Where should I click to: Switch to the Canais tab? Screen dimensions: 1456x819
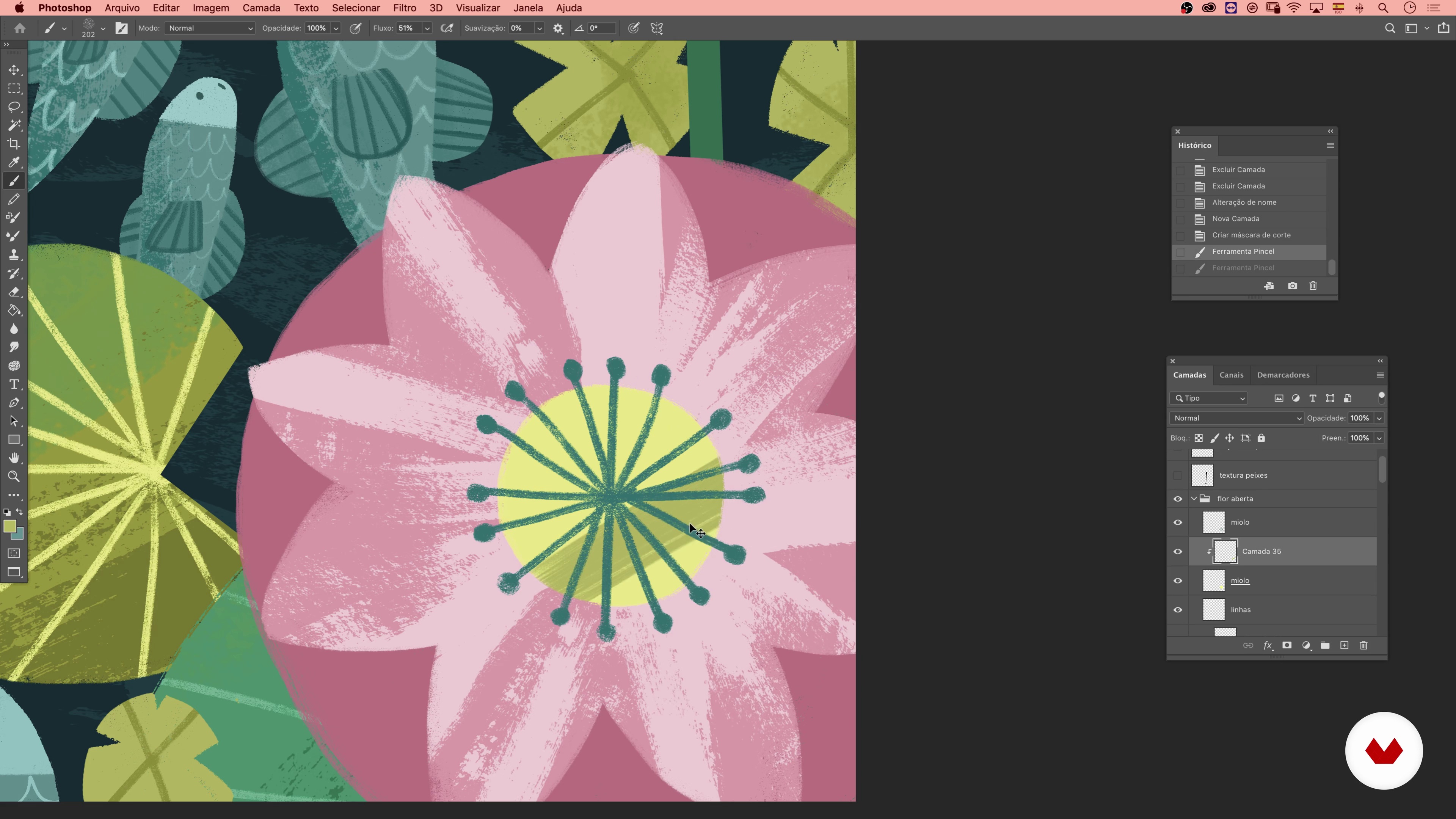1231,375
